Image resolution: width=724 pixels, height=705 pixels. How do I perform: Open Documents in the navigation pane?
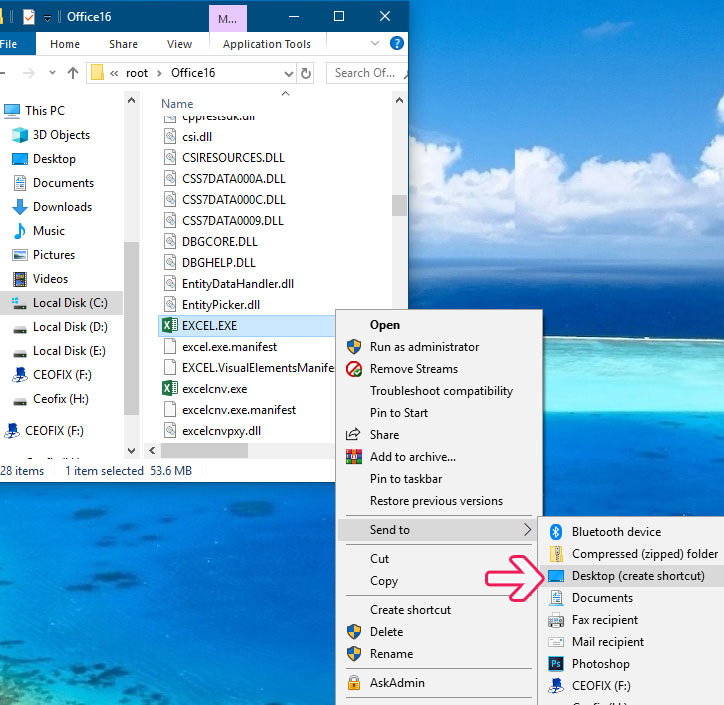click(63, 183)
